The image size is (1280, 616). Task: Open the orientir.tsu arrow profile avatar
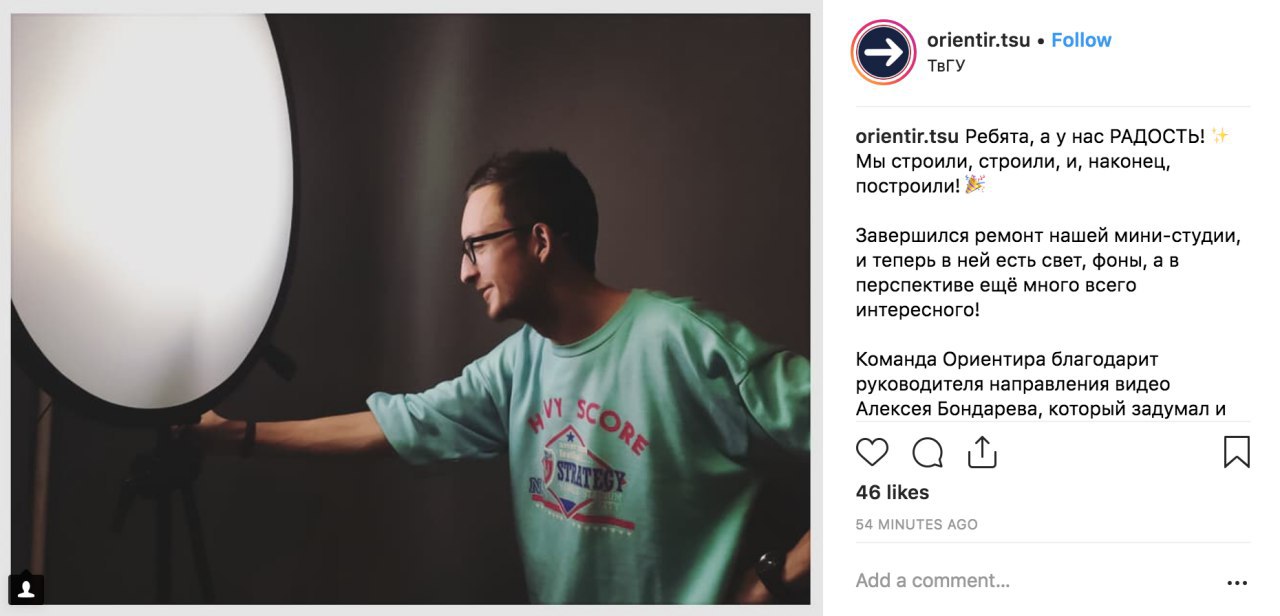[x=884, y=52]
